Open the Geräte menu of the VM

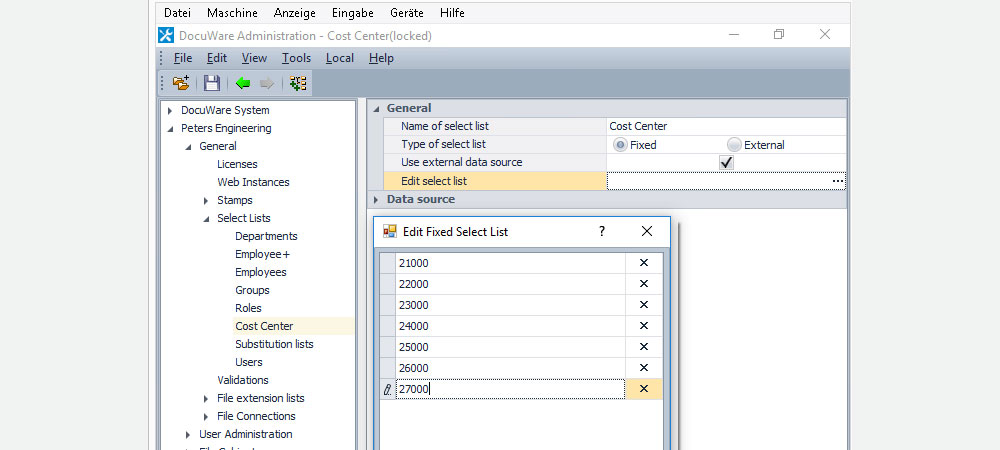(407, 13)
